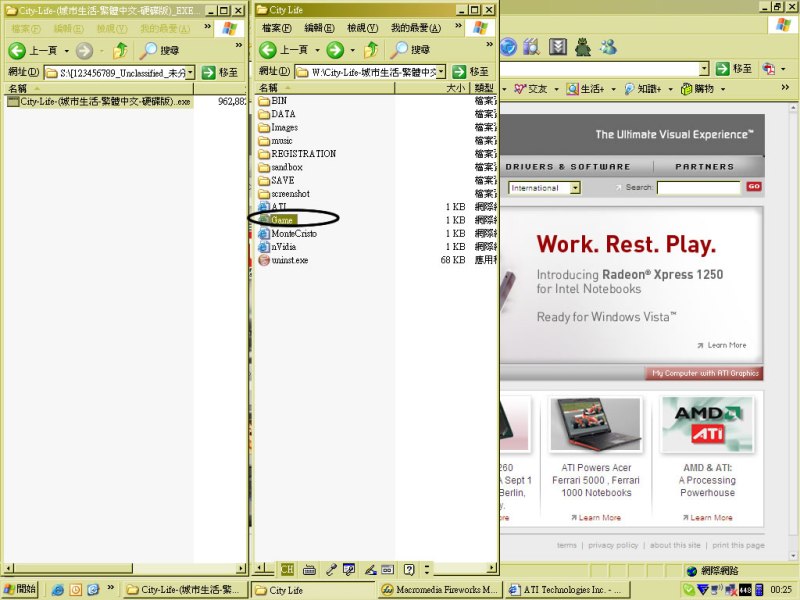Click the 開始 Start button
The image size is (800, 600).
coord(20,589)
